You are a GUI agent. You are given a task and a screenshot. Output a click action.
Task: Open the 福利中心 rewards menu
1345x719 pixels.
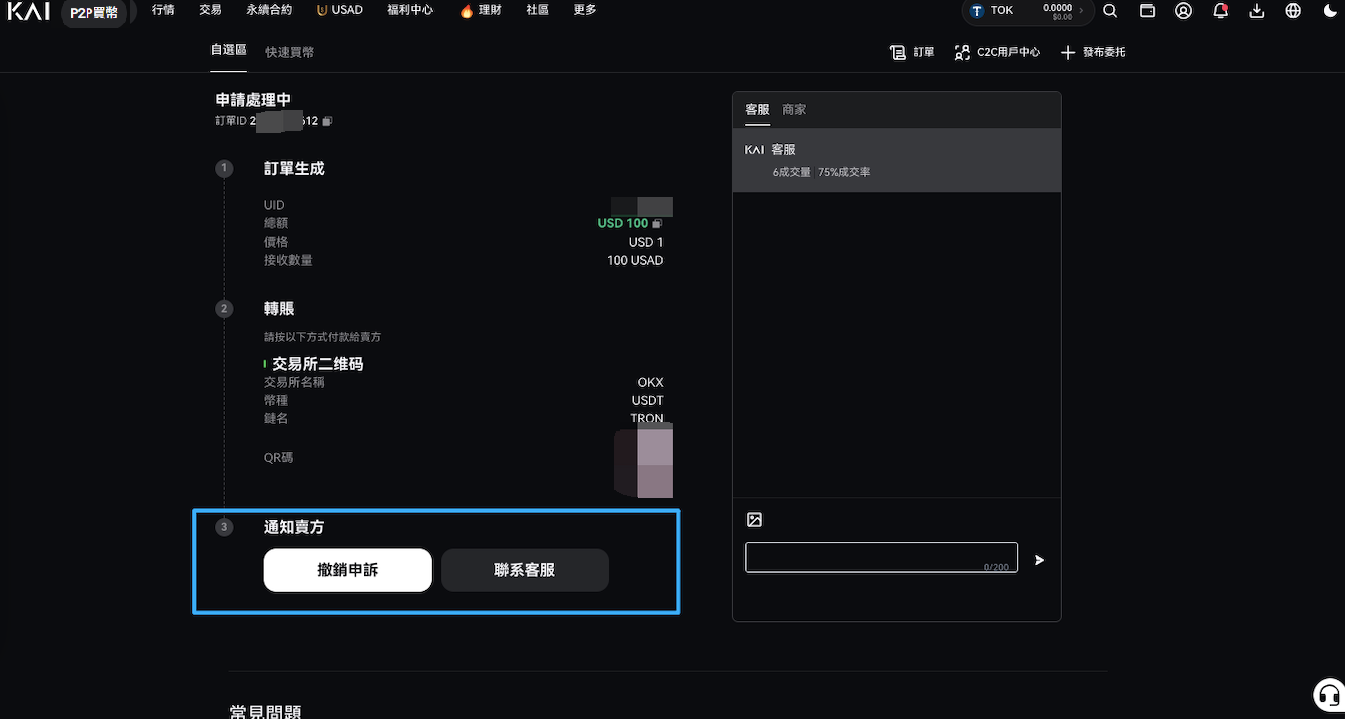click(x=410, y=10)
